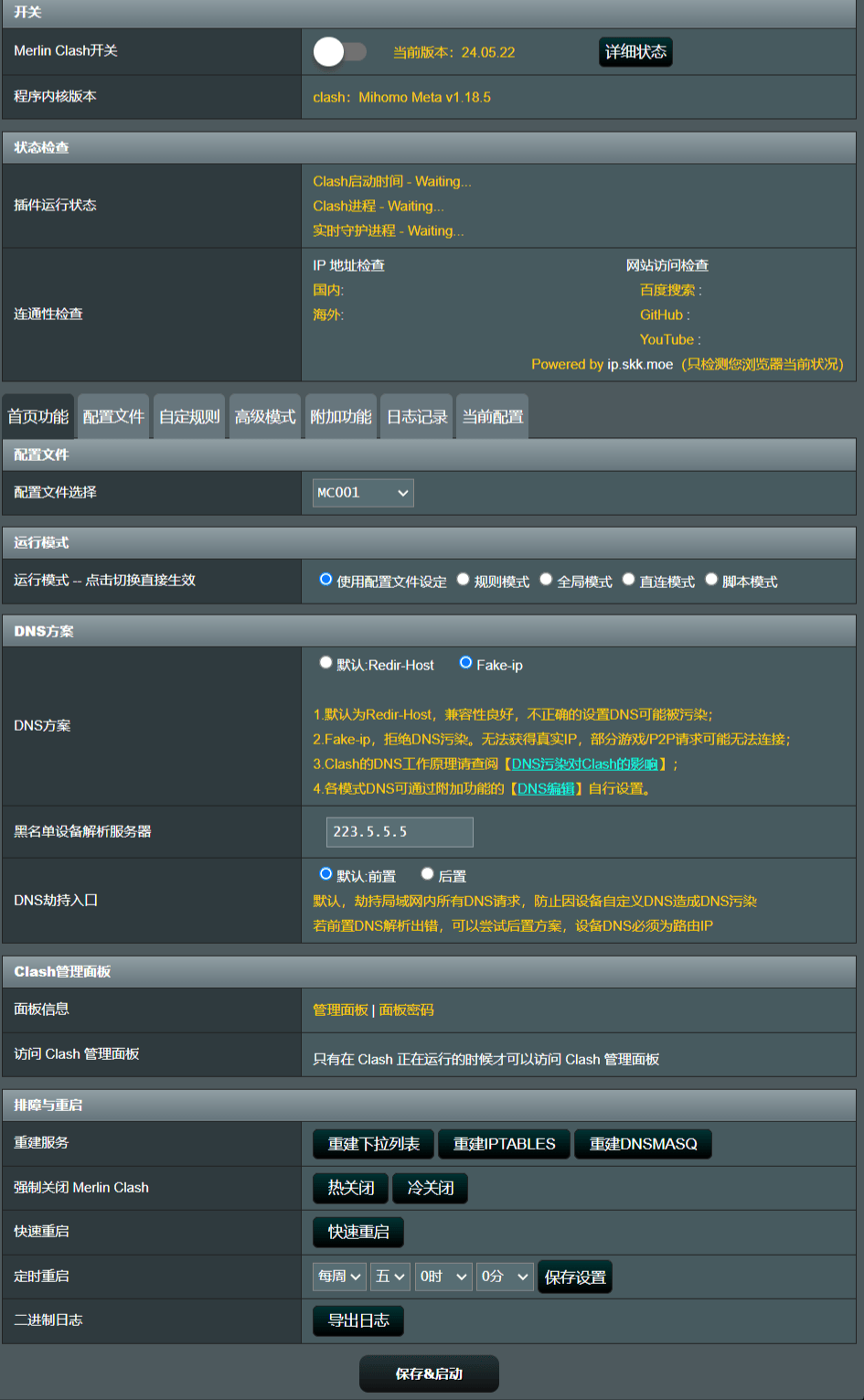Open the DNS污染对Clash的影响 link
864x1400 pixels.
tap(584, 764)
